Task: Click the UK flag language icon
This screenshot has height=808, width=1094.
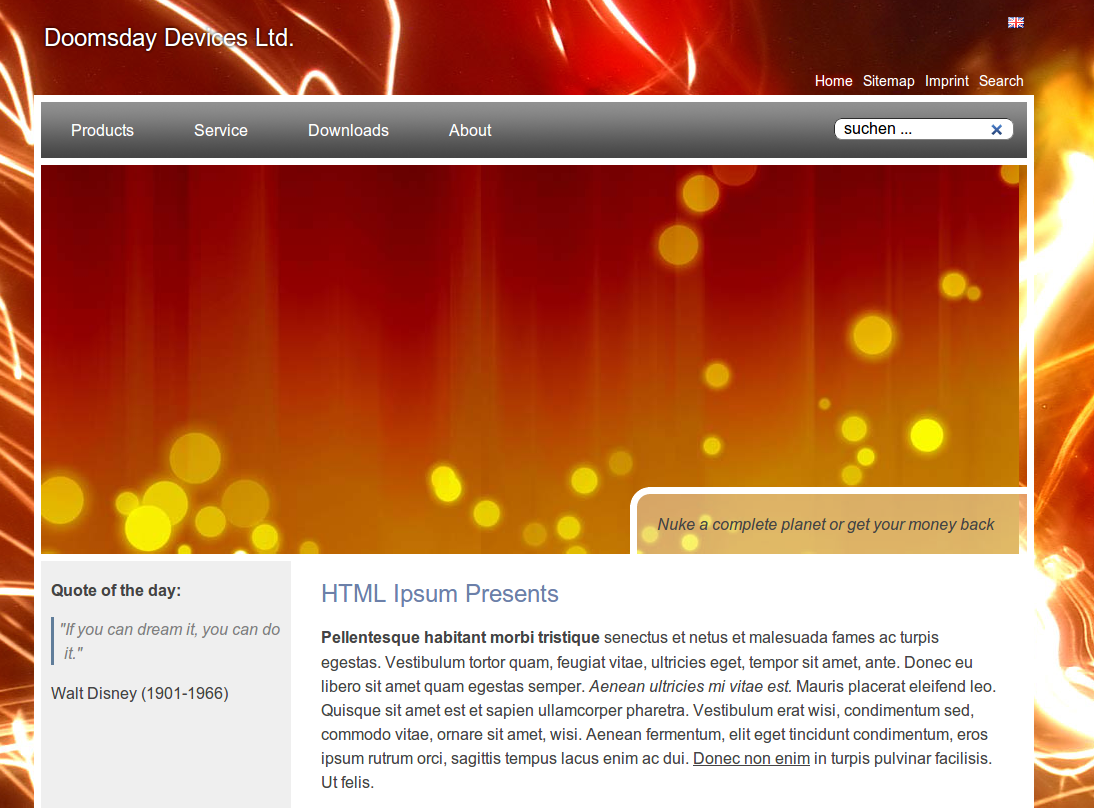Action: [1016, 22]
